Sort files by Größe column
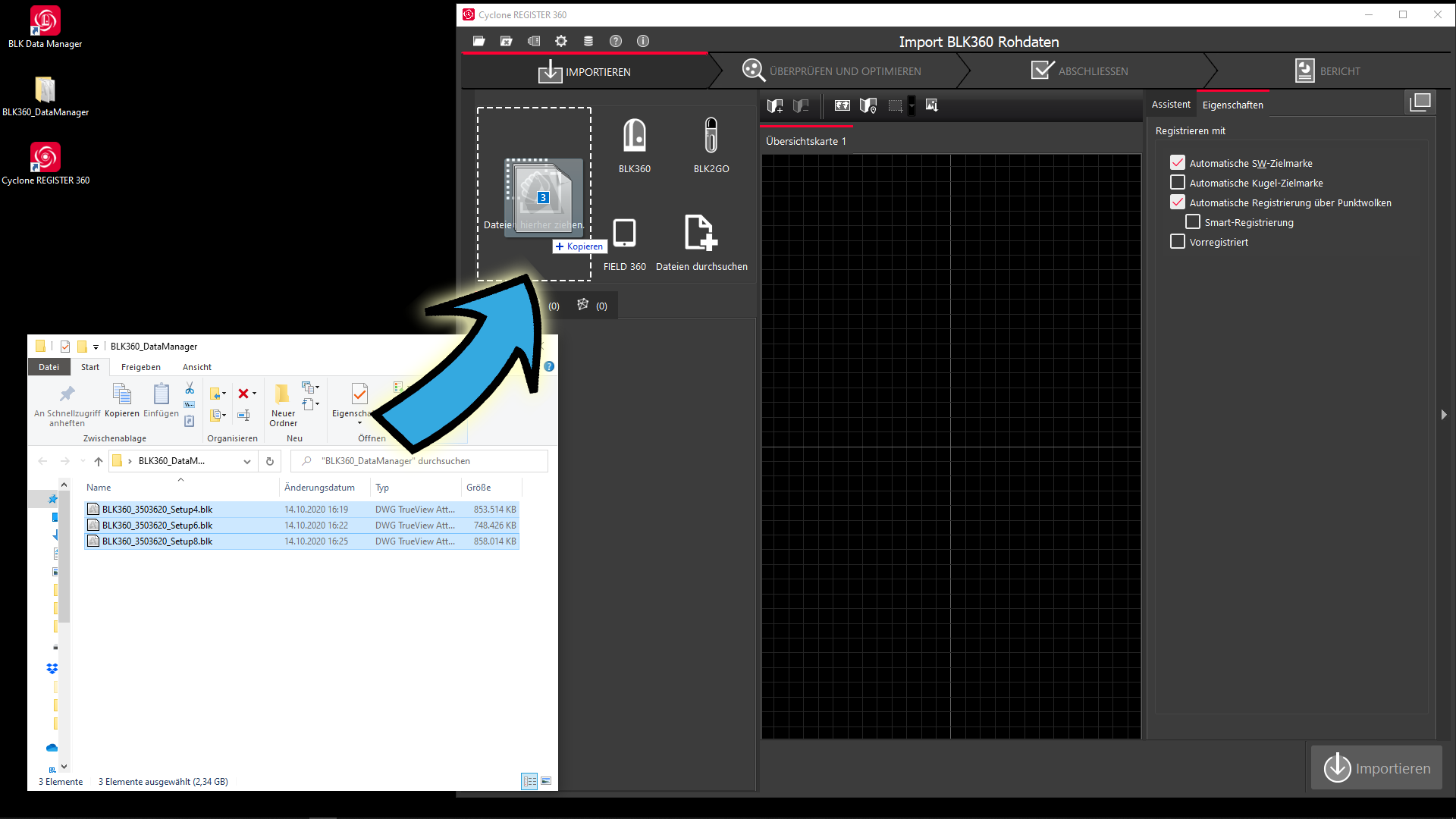Image resolution: width=1456 pixels, height=819 pixels. coord(479,488)
